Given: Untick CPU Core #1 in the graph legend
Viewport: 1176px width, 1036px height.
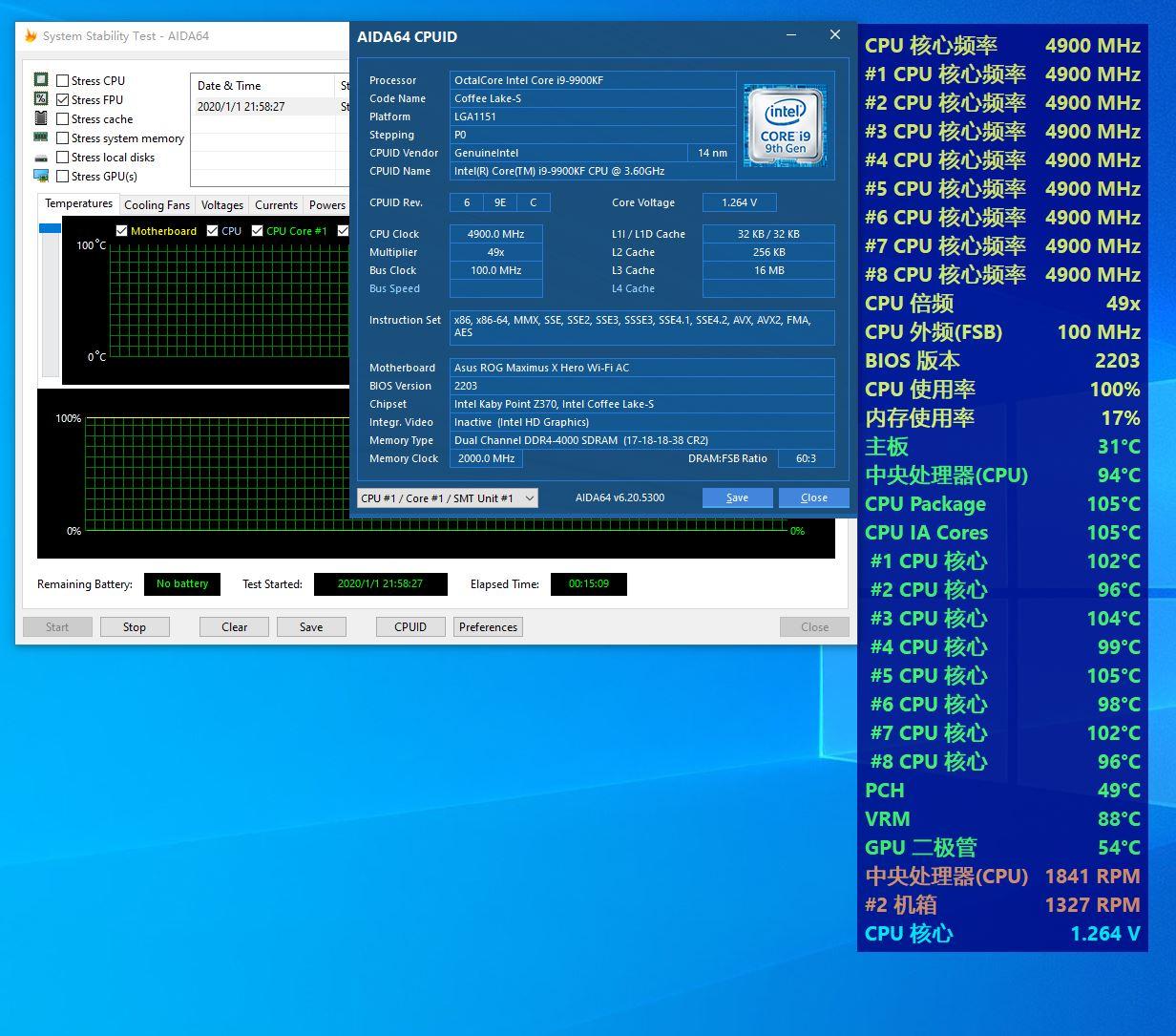Looking at the screenshot, I should click(x=257, y=231).
